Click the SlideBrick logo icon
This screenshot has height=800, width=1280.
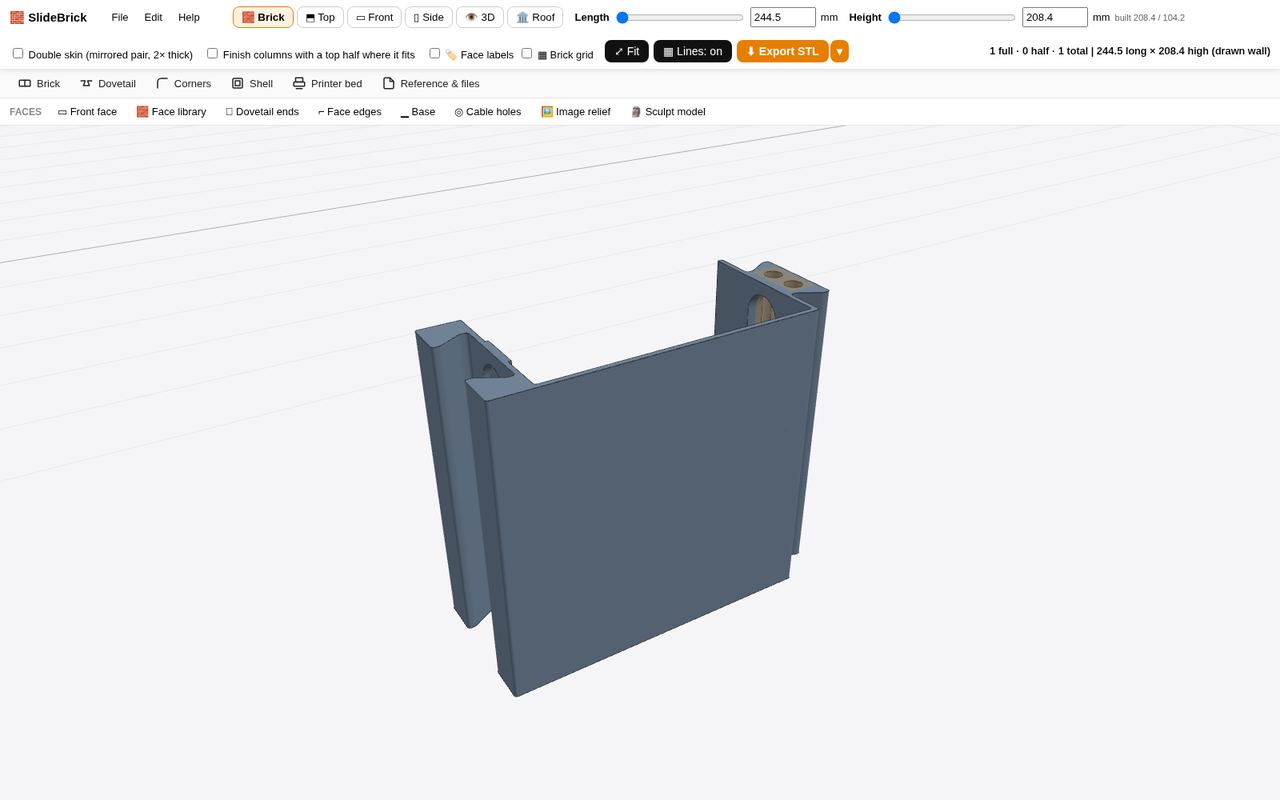(17, 17)
